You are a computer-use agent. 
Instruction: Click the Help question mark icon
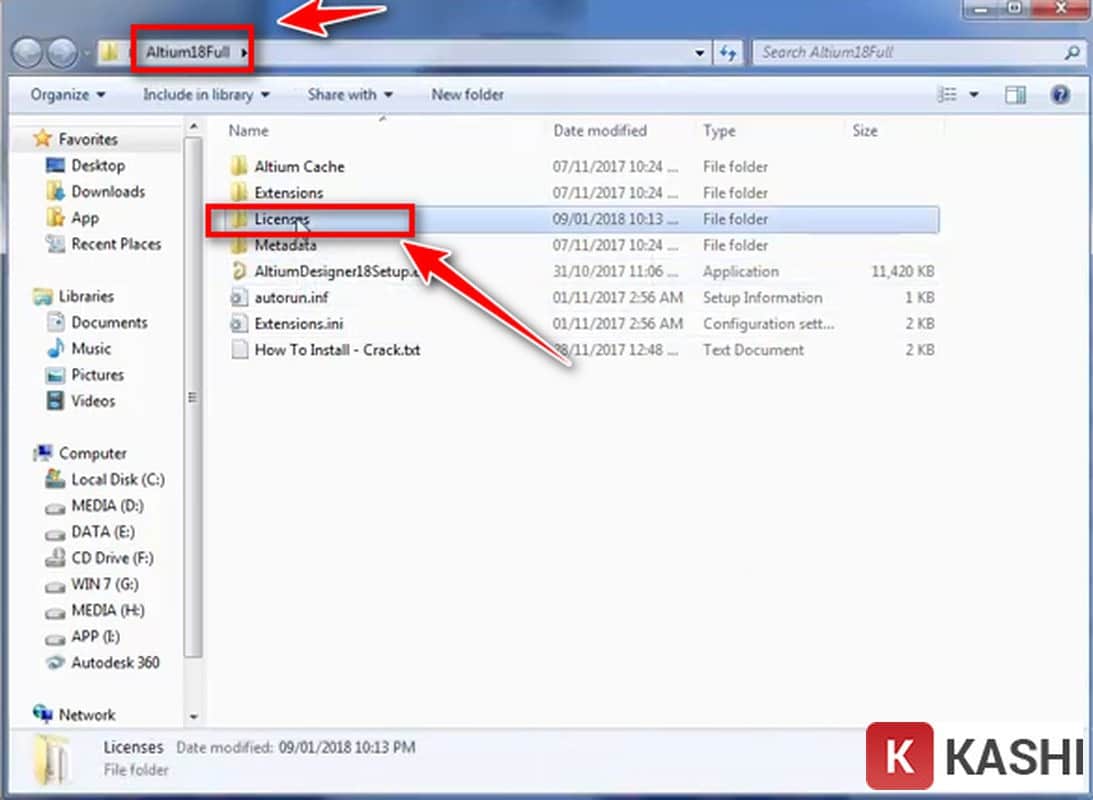tap(1059, 94)
